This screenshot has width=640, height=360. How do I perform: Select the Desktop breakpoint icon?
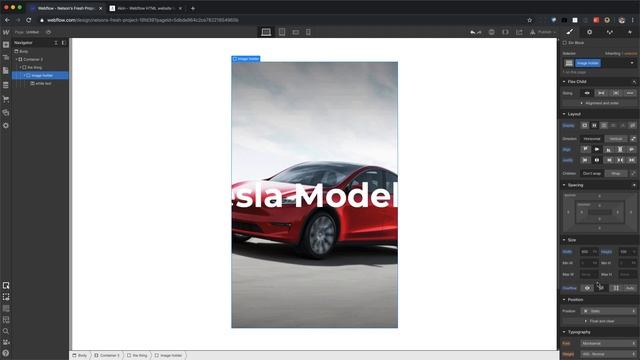[x=266, y=32]
